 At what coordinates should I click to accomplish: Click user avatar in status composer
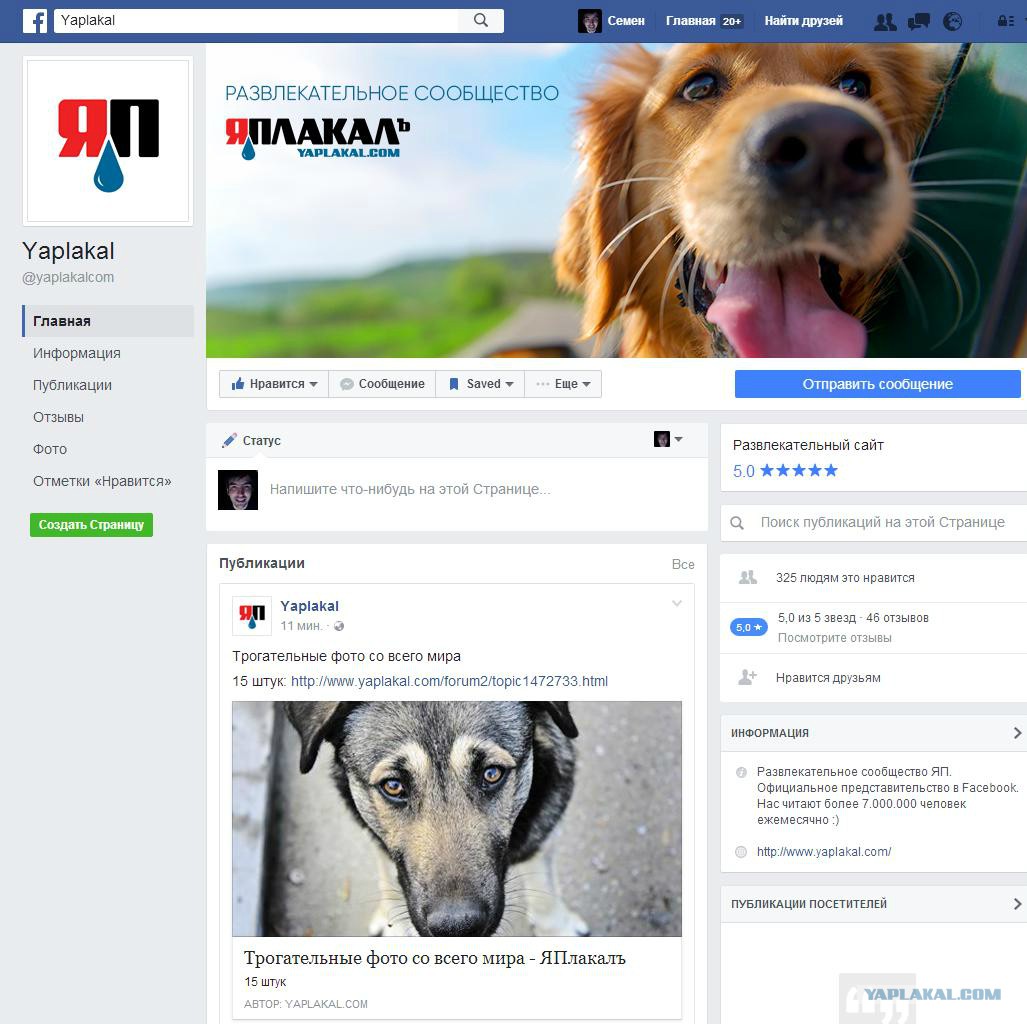tap(238, 489)
